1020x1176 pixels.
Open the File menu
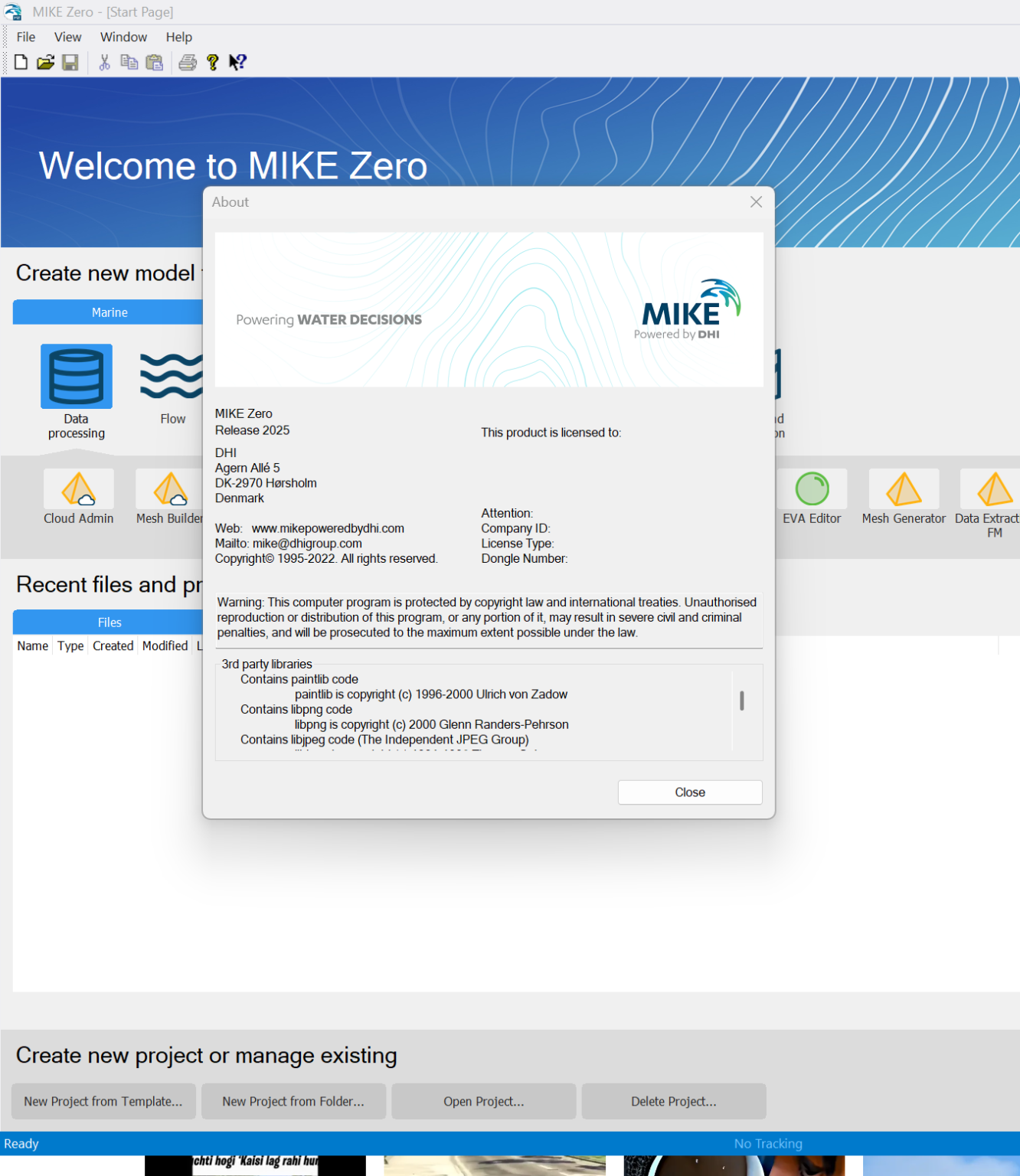click(26, 37)
